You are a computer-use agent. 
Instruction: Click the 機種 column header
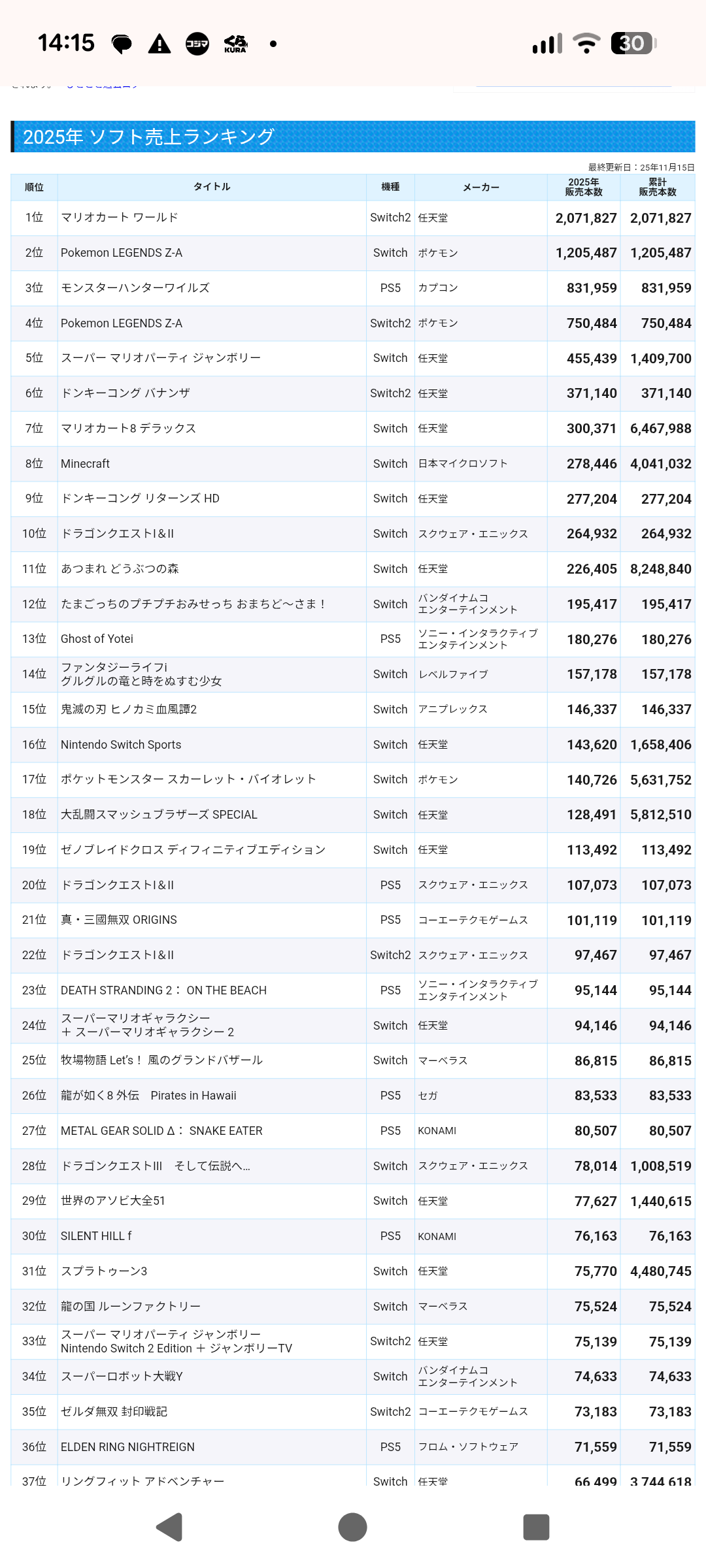(390, 187)
